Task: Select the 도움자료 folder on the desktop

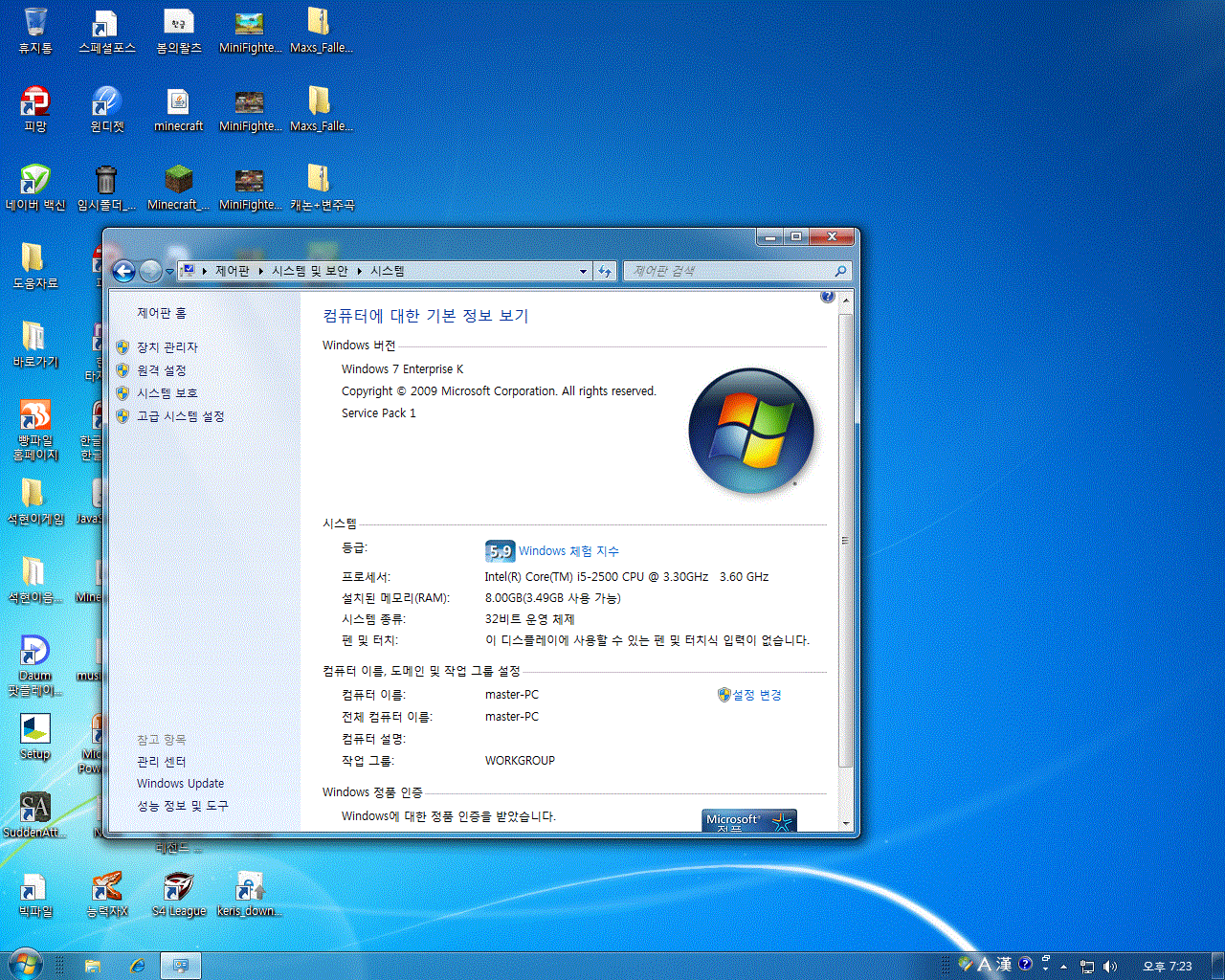Action: pyautogui.click(x=35, y=266)
